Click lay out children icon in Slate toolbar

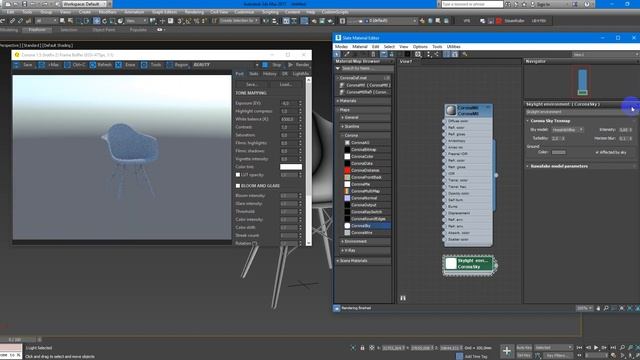(436, 54)
